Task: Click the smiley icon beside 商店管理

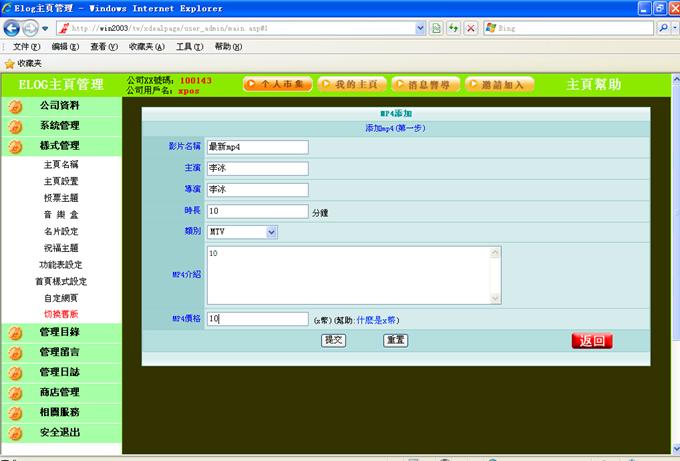Action: pos(16,392)
